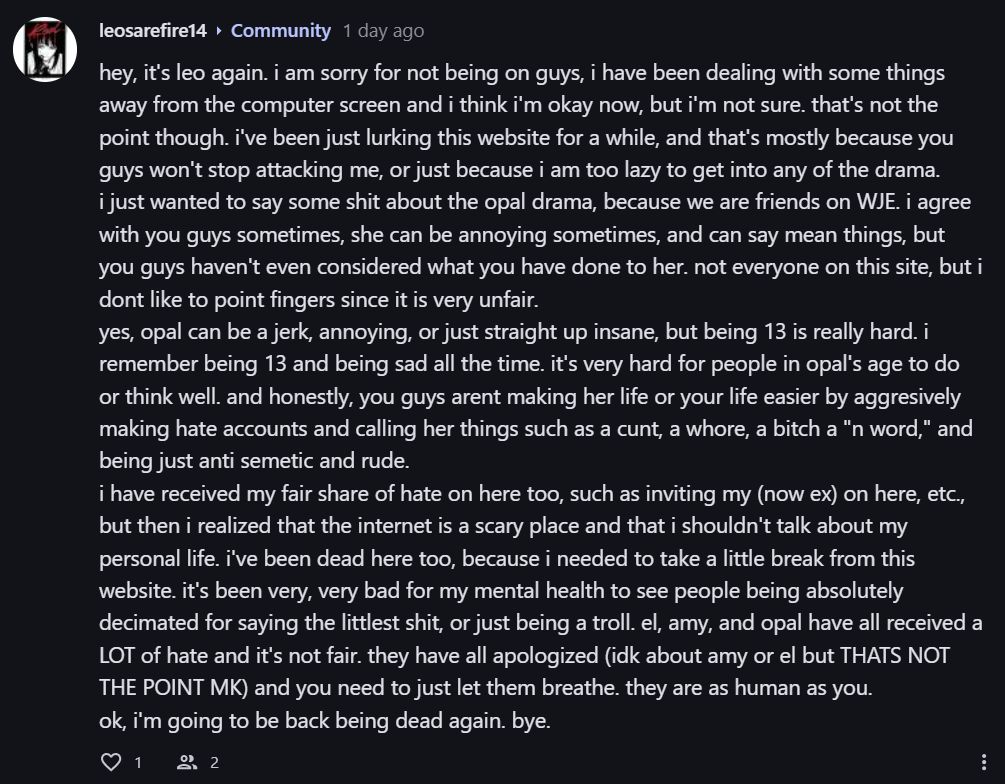Click the two-people icon below the post
1005x784 pixels.
coord(187,762)
